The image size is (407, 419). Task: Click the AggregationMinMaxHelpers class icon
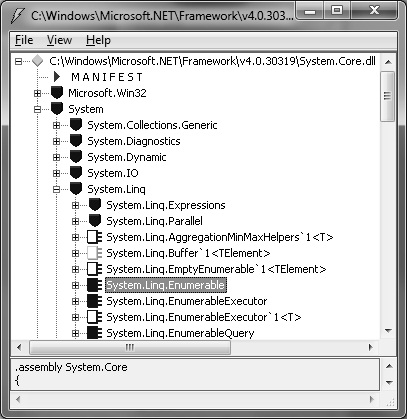(x=95, y=237)
